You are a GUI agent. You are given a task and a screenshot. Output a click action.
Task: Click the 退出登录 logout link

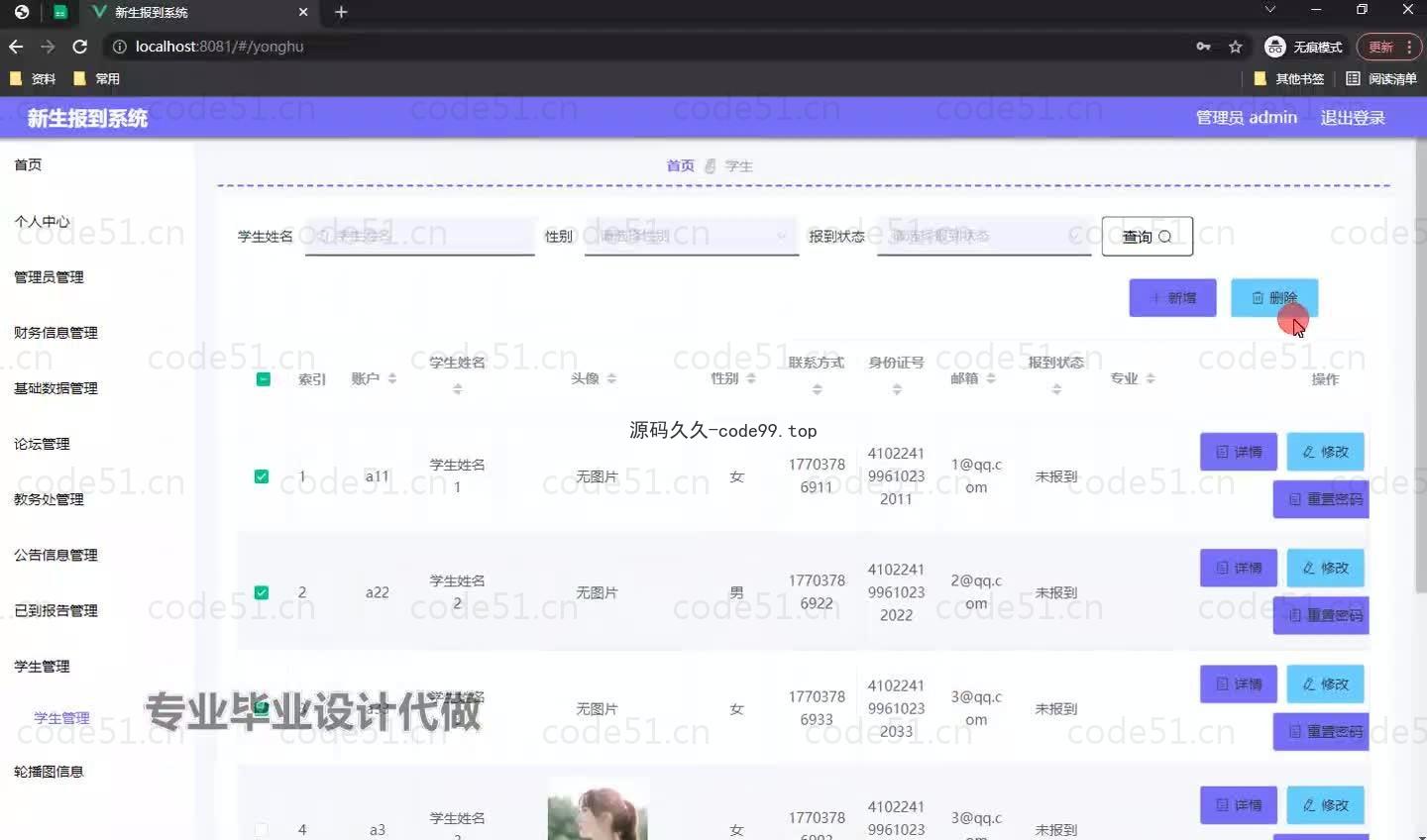pos(1353,117)
